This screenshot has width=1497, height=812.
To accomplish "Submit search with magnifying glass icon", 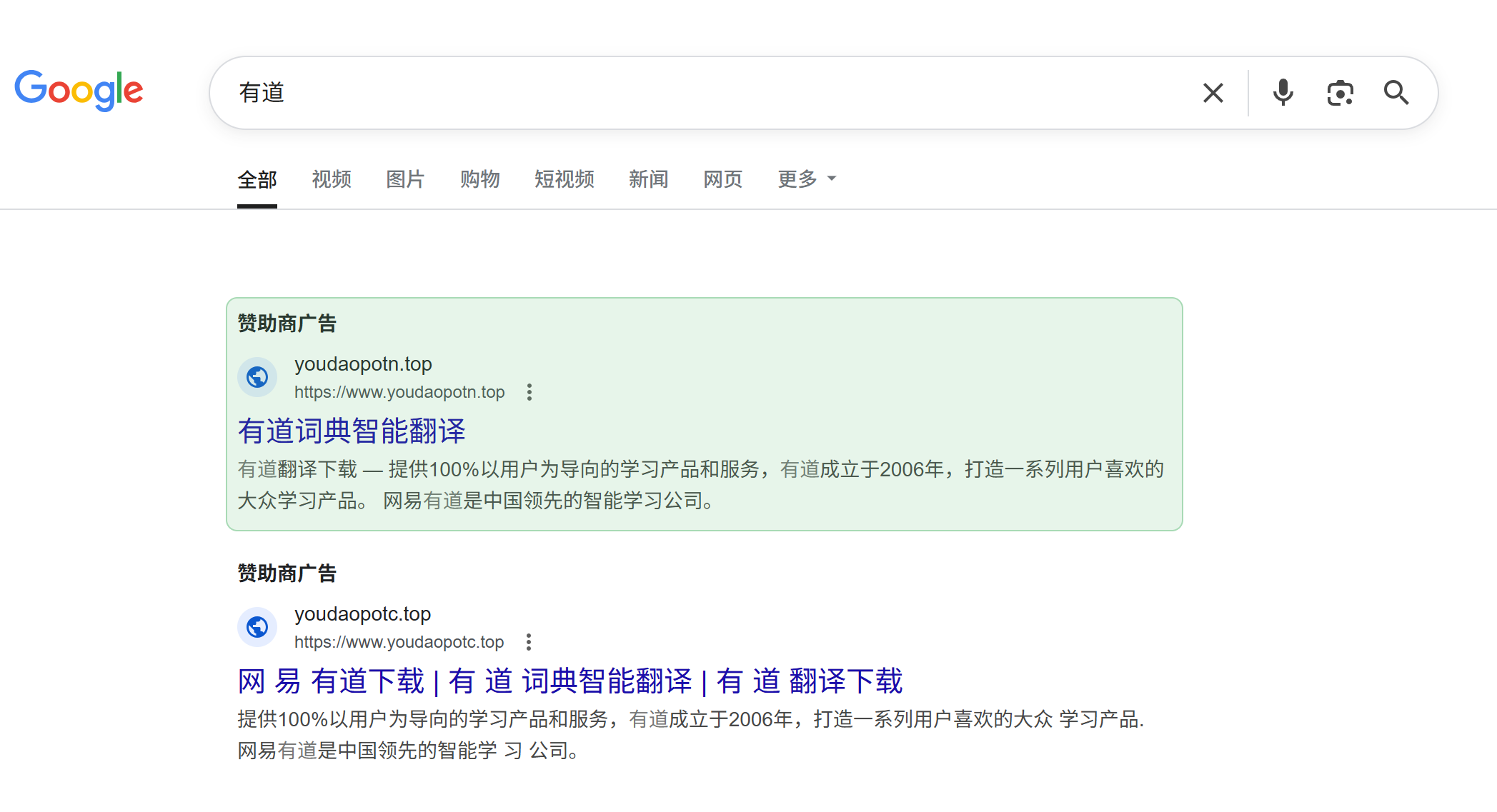I will point(1396,93).
